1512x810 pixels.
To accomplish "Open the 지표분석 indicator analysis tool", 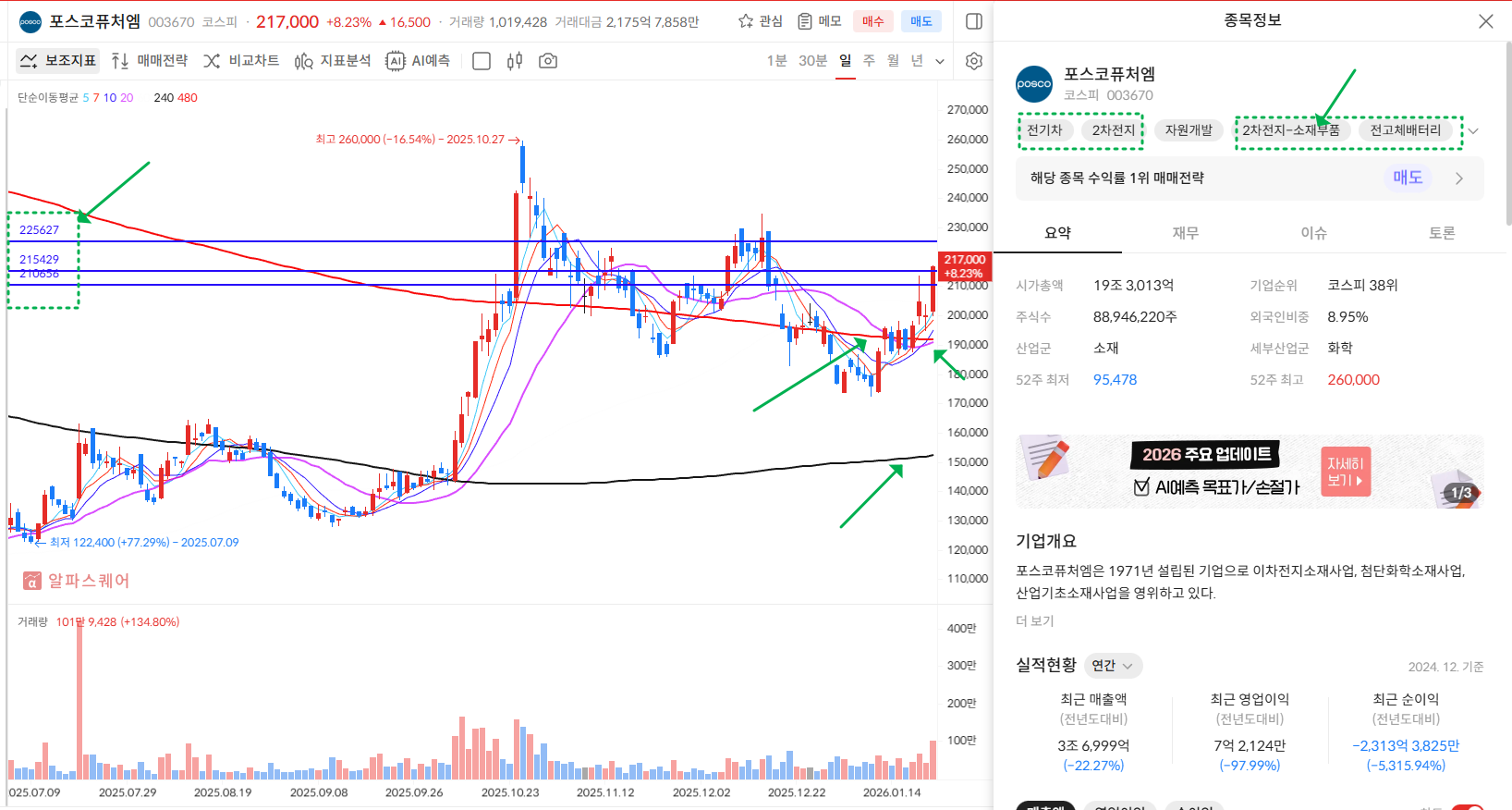I will (x=333, y=61).
